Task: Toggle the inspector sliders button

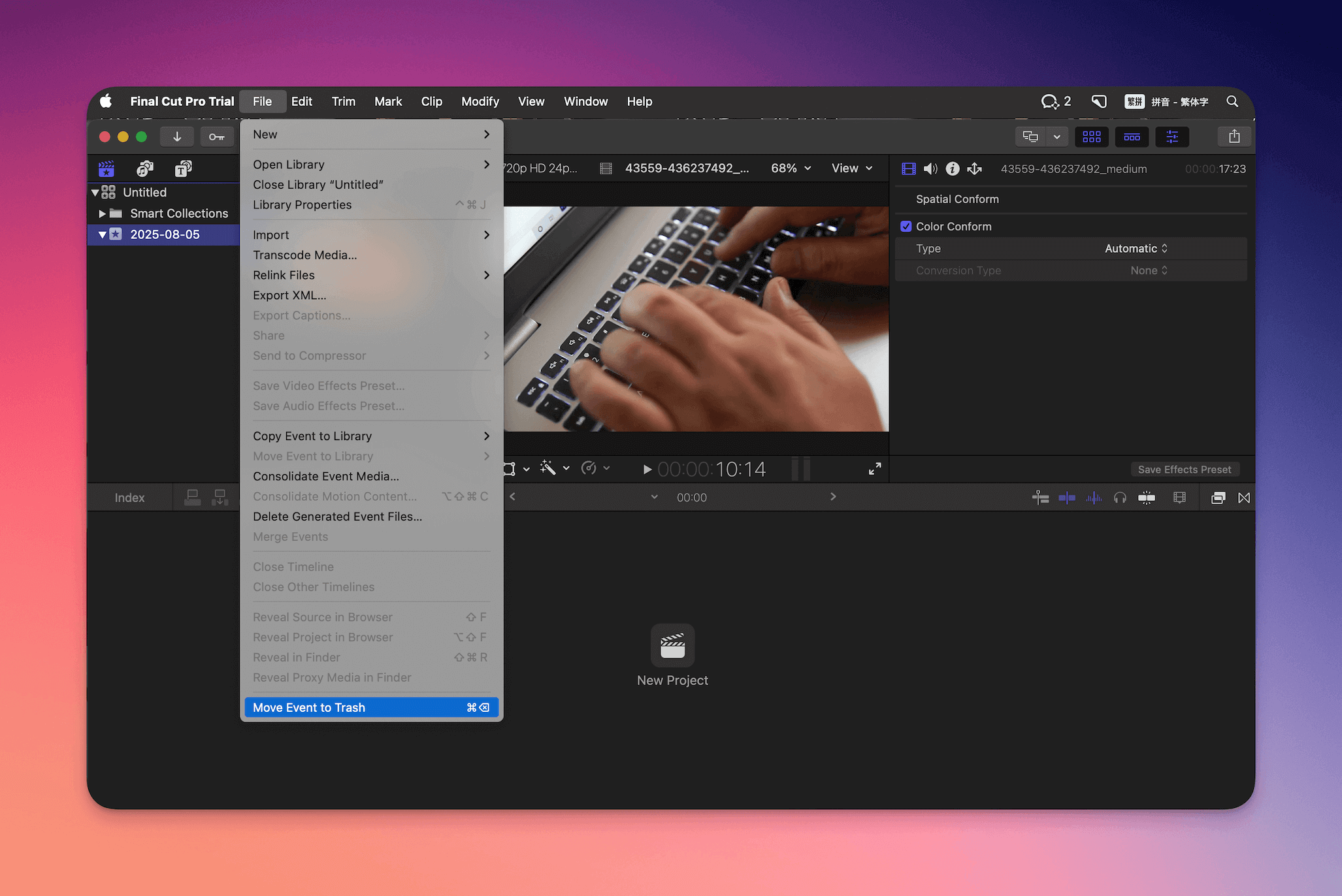Action: pyautogui.click(x=1172, y=136)
